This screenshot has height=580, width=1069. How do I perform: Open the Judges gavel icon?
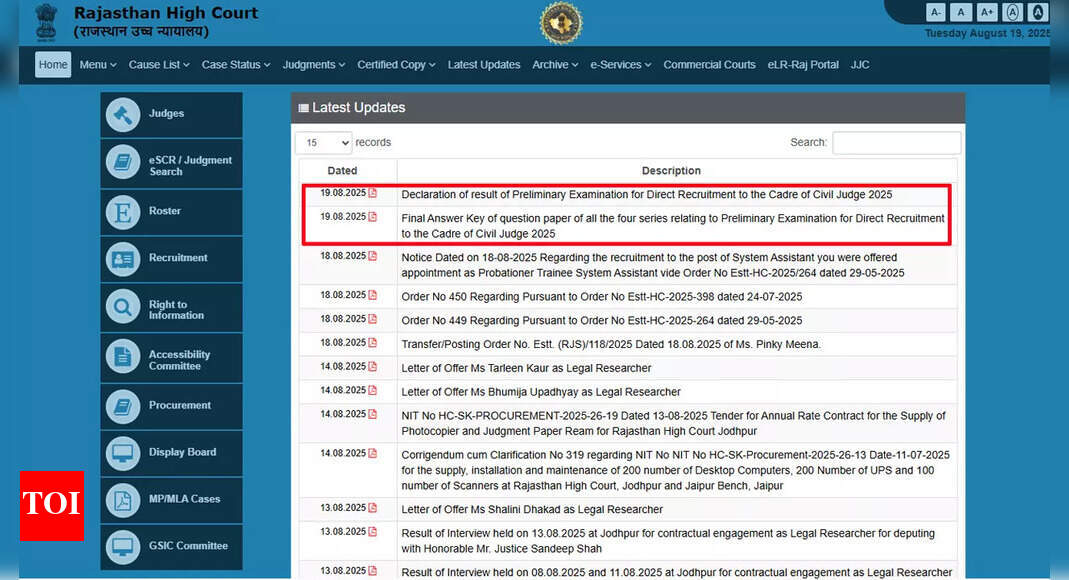point(123,115)
